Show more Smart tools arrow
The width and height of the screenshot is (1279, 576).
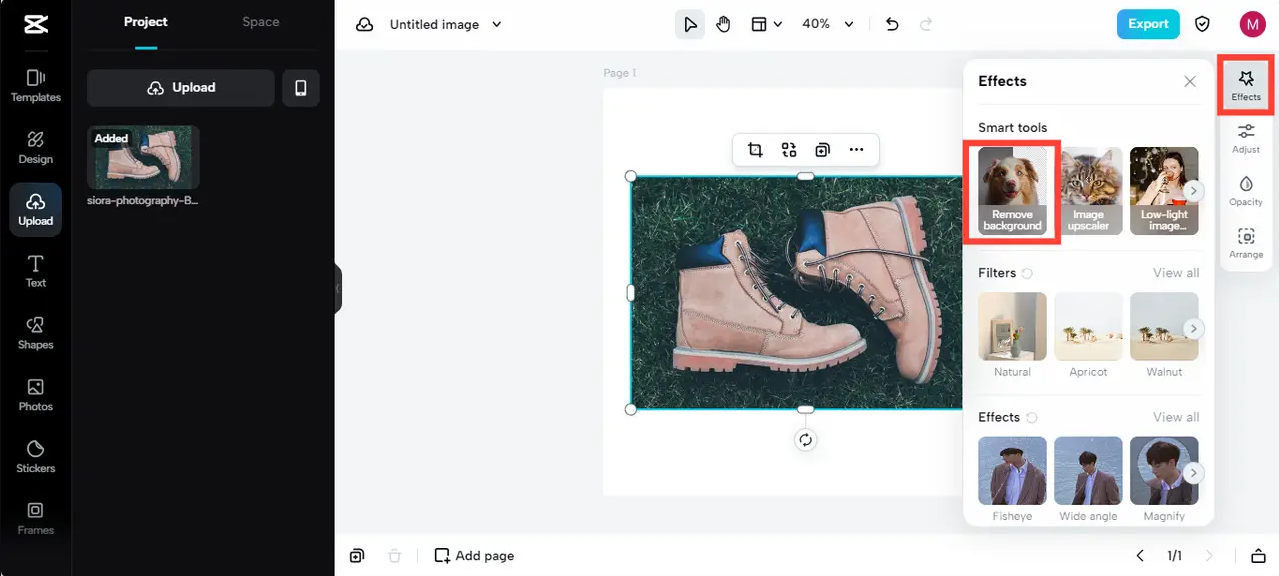[1194, 191]
